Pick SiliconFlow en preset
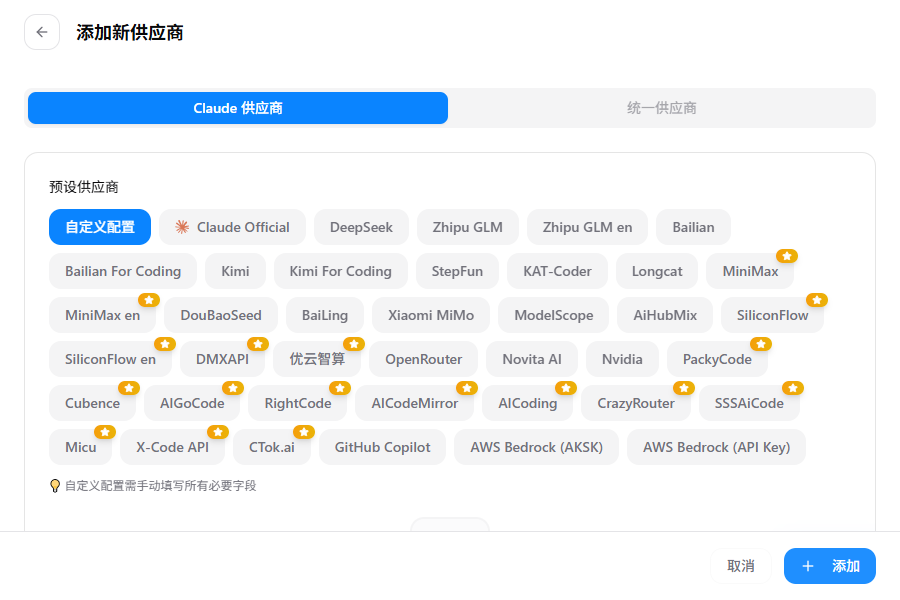900x600 pixels. tap(110, 359)
